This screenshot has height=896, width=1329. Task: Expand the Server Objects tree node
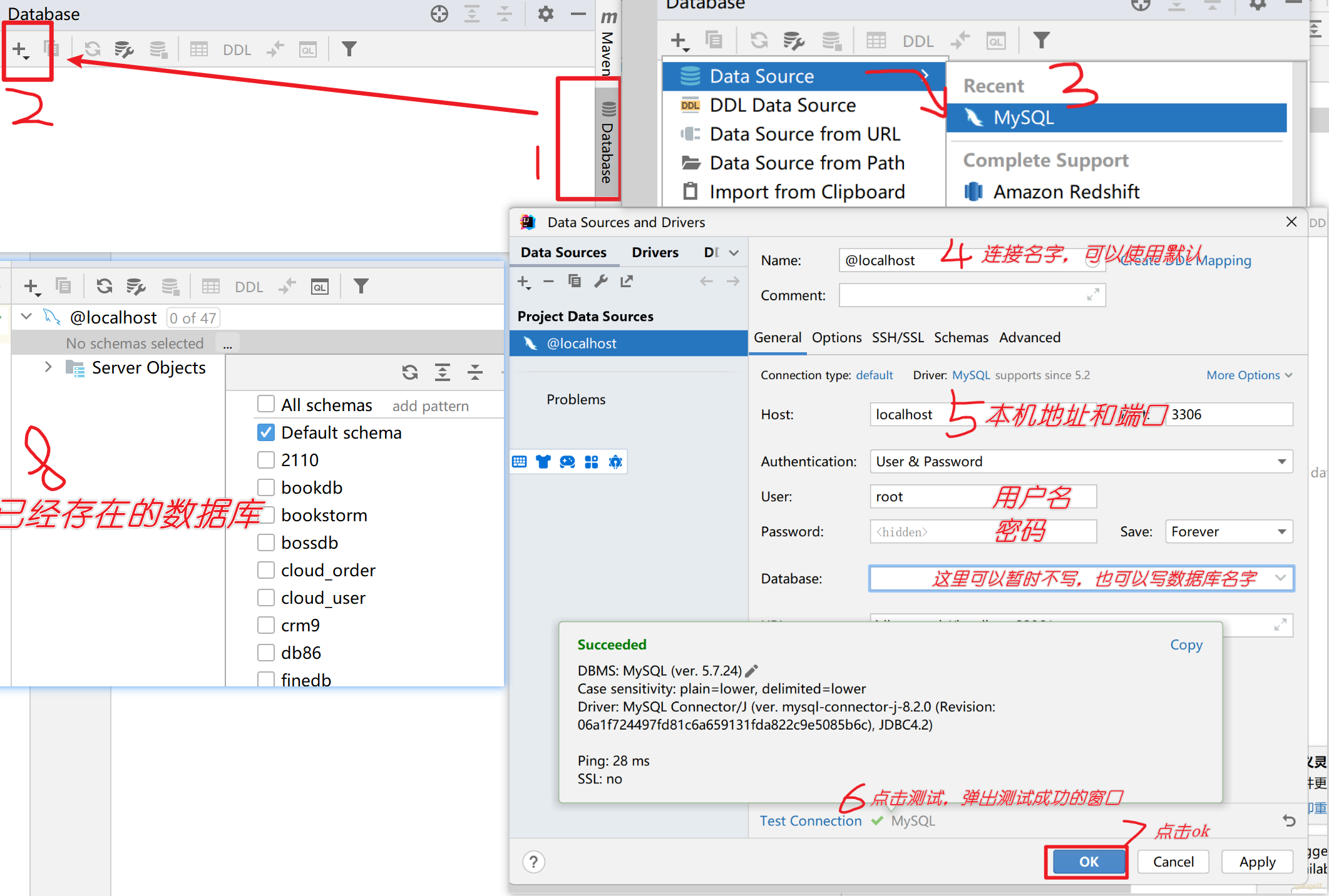click(48, 367)
